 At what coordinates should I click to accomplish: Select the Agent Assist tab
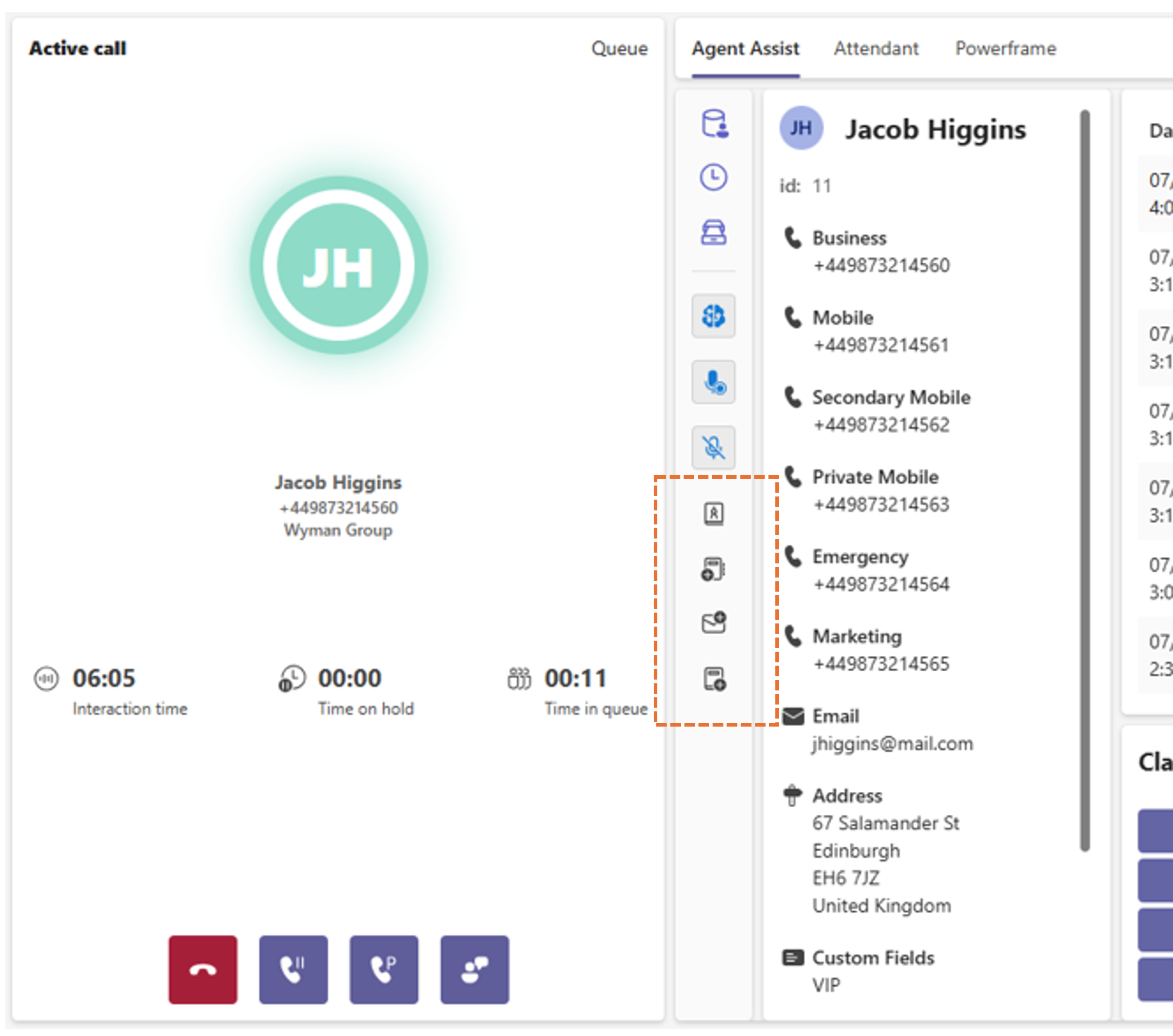(745, 49)
